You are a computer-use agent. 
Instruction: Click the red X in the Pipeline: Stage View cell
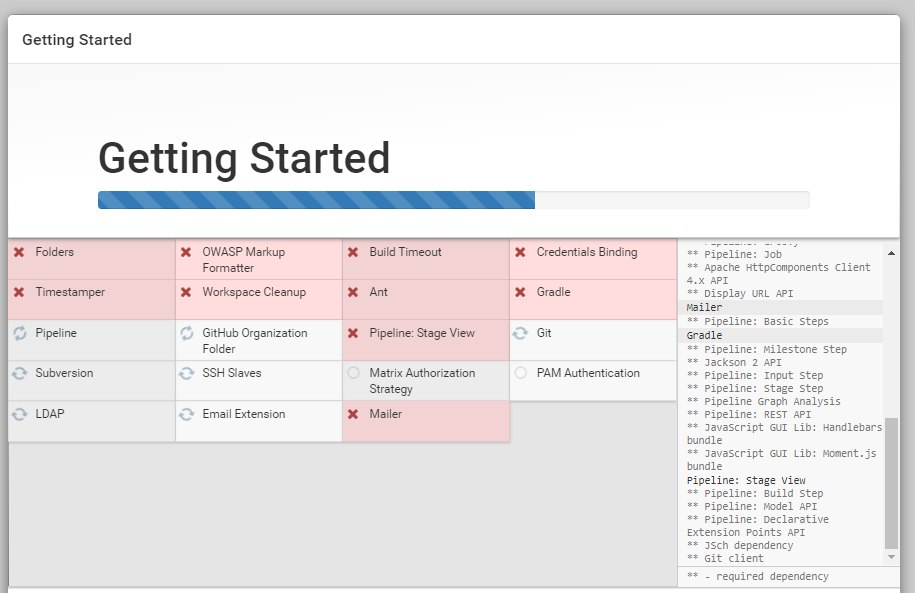tap(353, 333)
